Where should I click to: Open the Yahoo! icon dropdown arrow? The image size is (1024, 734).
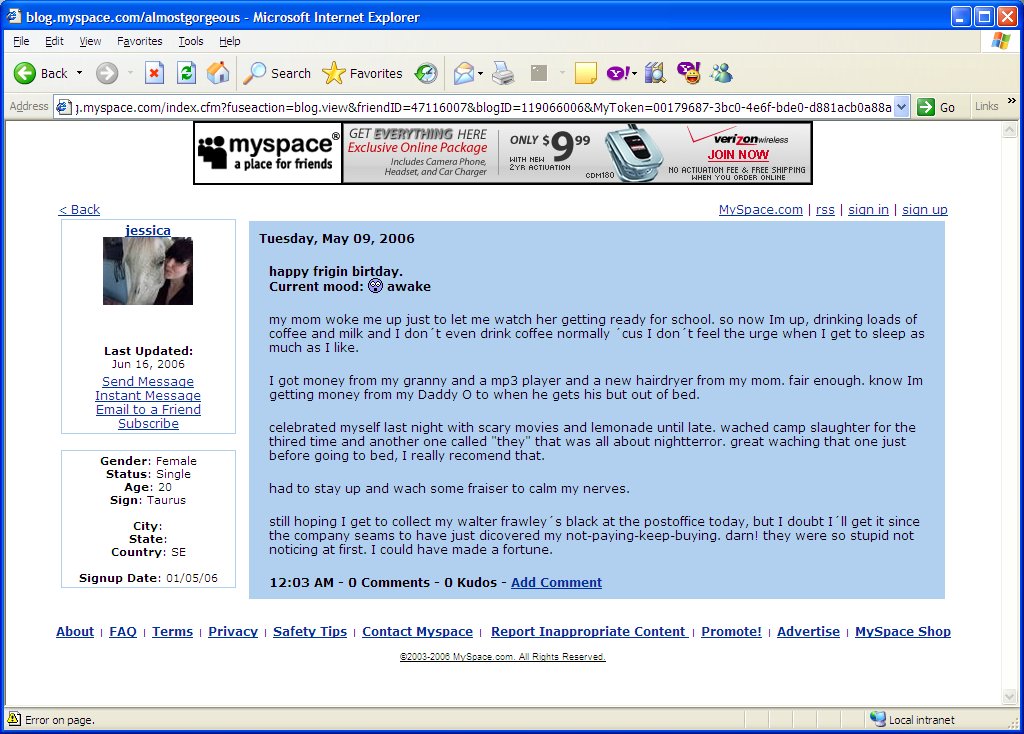pyautogui.click(x=635, y=73)
